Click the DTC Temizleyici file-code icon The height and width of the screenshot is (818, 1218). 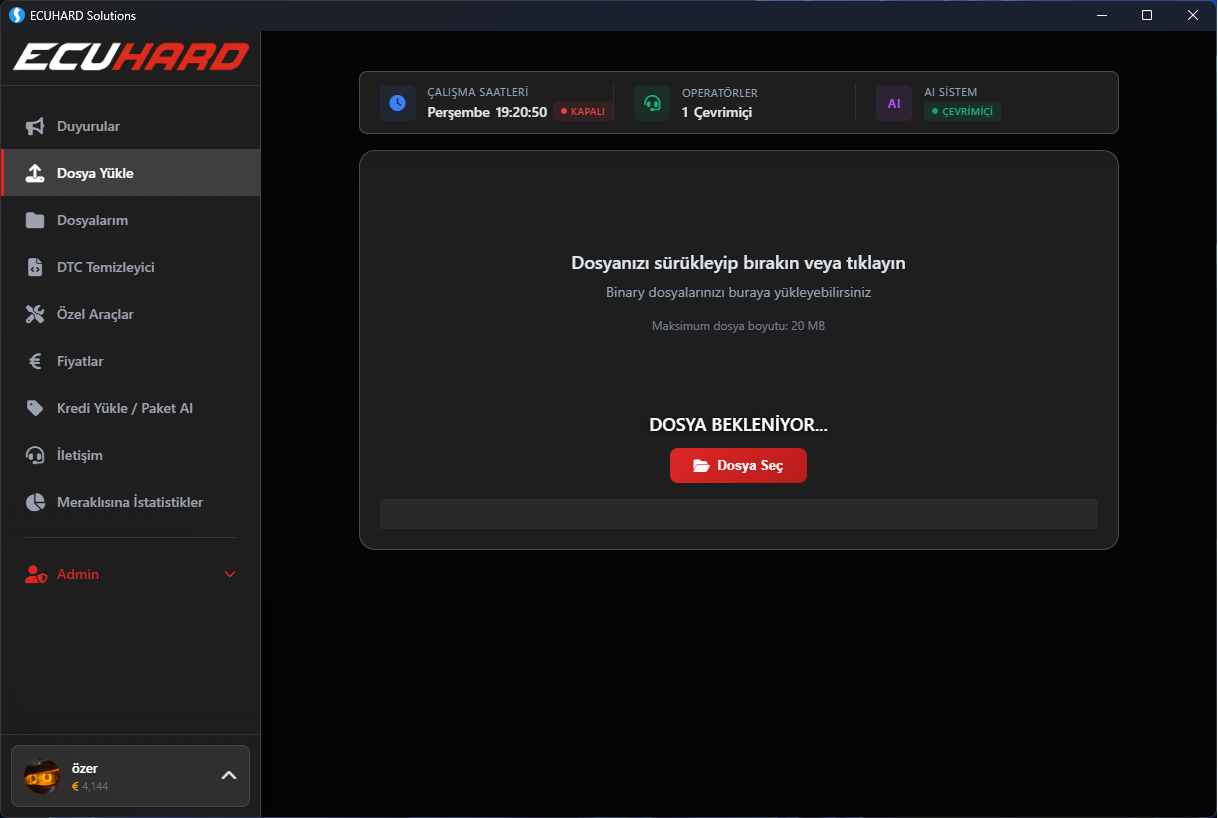tap(35, 268)
